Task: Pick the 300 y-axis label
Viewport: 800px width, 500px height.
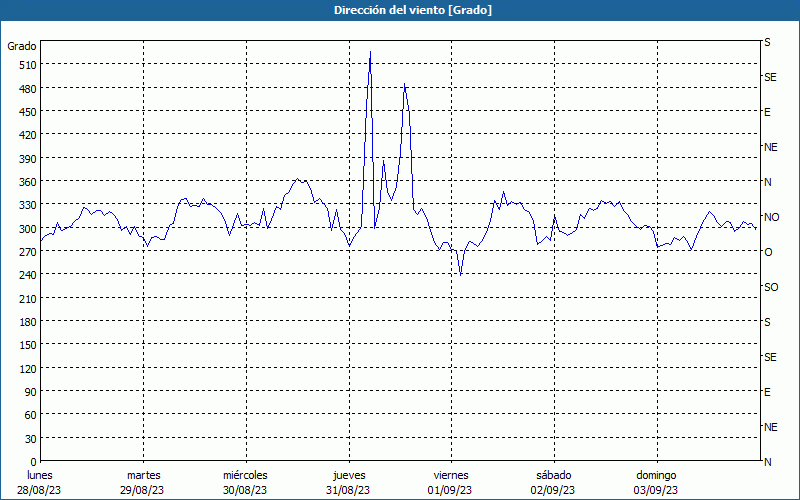Action: [x=27, y=229]
